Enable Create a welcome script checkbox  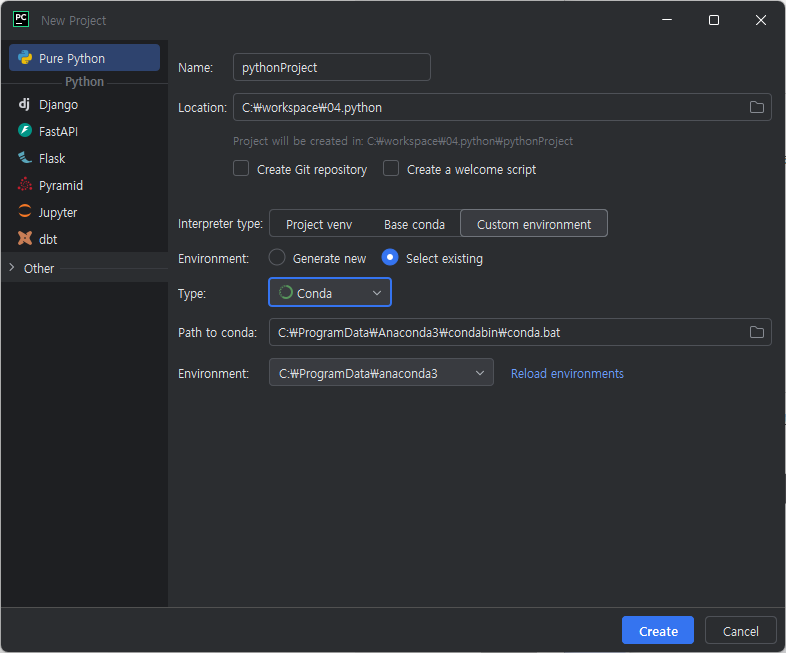point(391,168)
